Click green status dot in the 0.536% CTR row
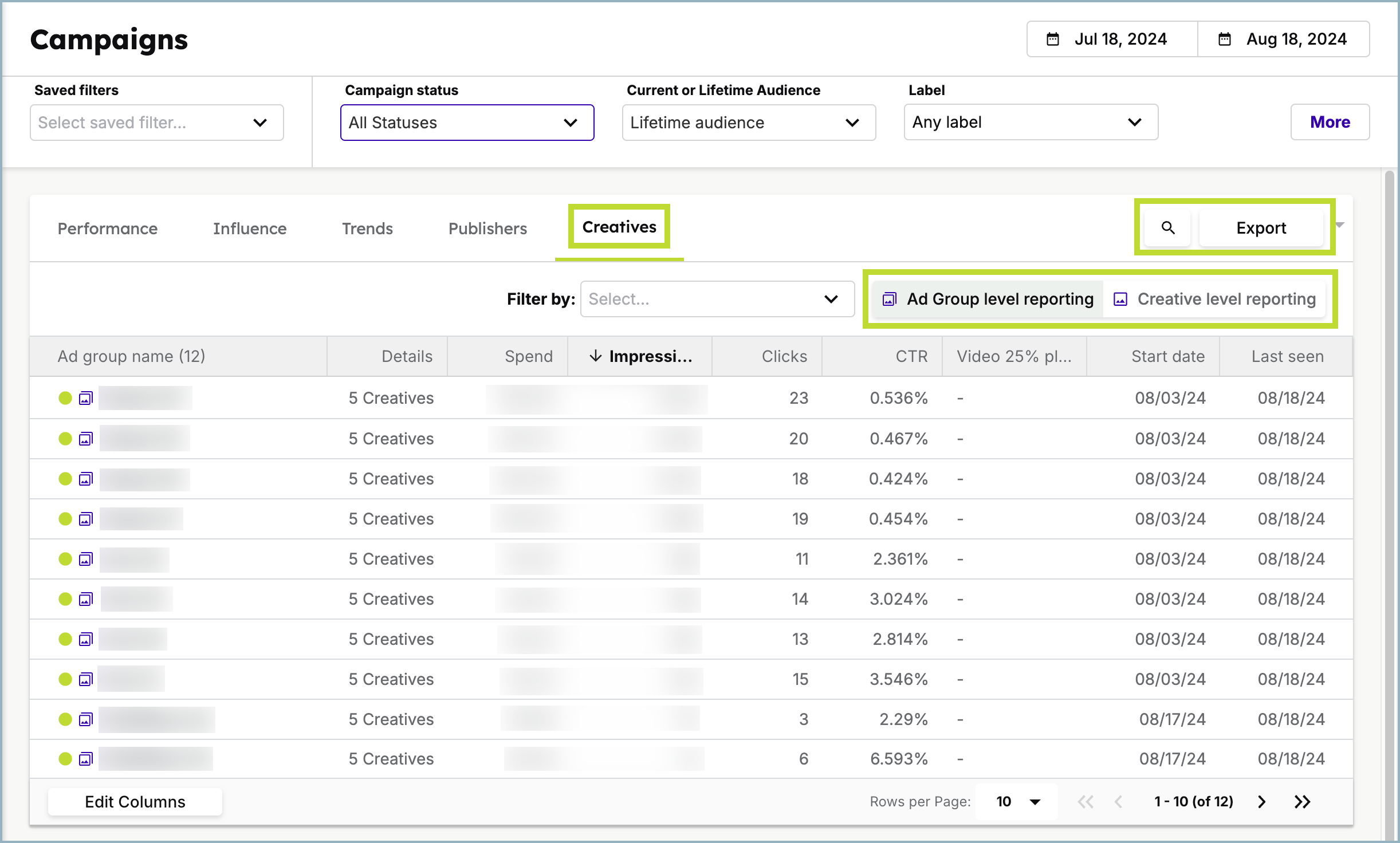The width and height of the screenshot is (1400, 843). click(x=65, y=398)
